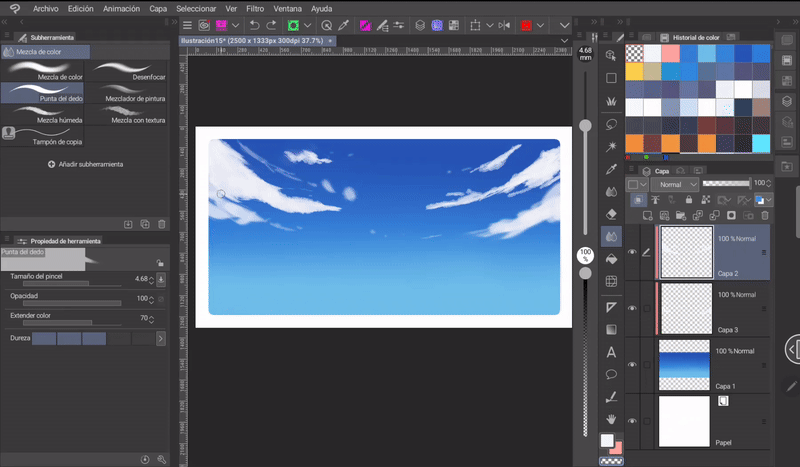Select the Fill bucket tool
The width and height of the screenshot is (800, 467).
click(x=611, y=259)
